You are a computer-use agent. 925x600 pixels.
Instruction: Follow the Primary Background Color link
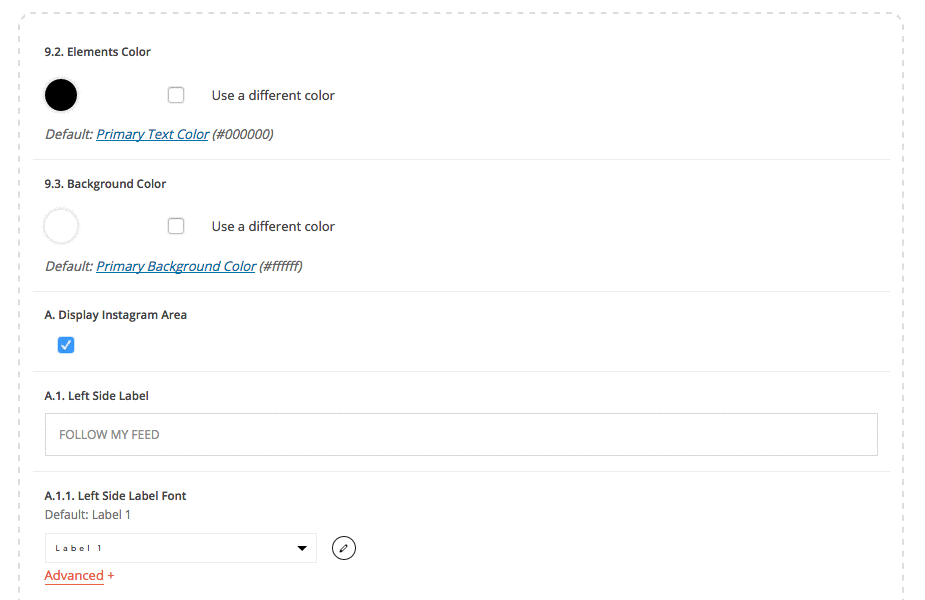pos(176,266)
